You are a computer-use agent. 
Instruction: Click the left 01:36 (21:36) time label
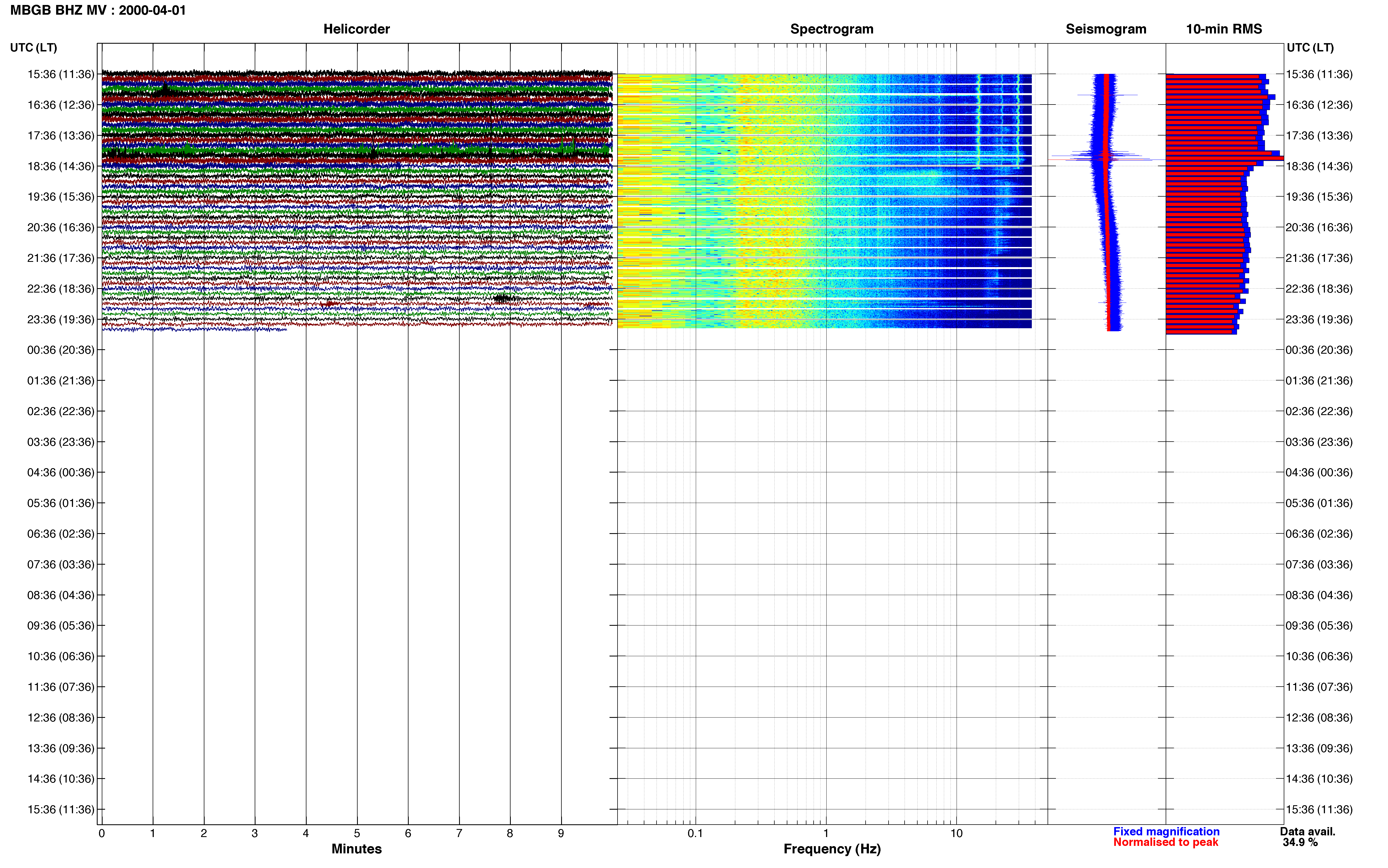[x=61, y=380]
